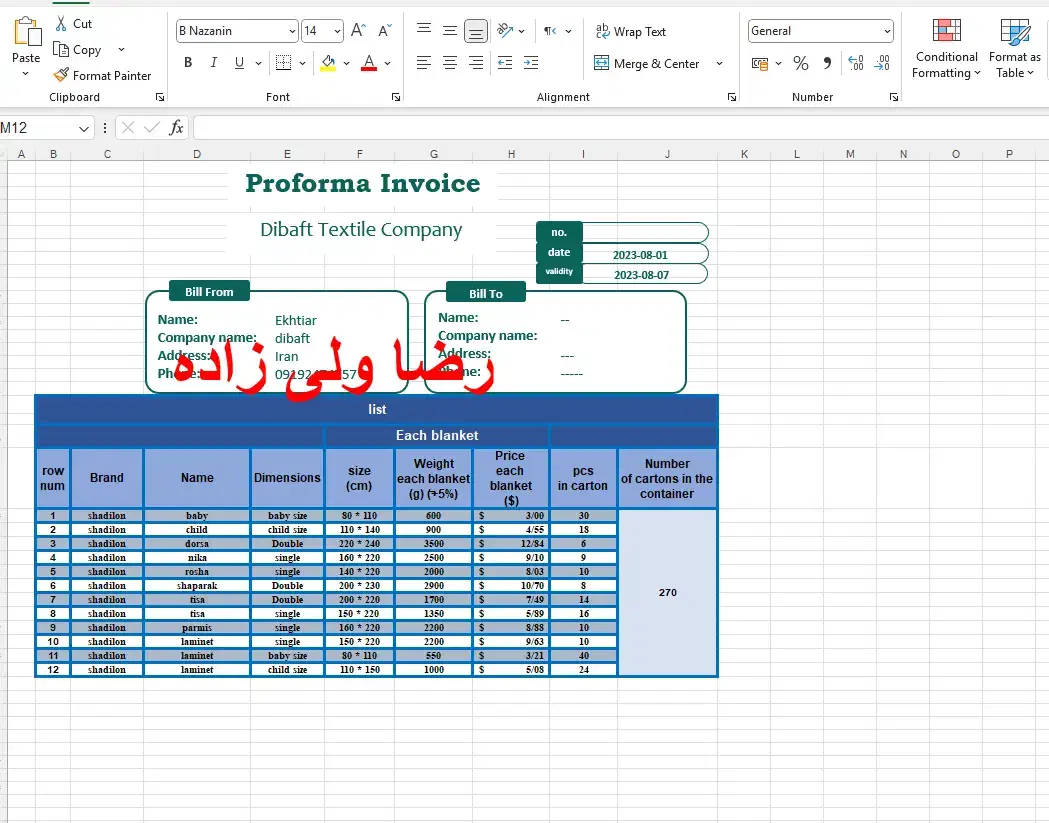The image size is (1049, 823).
Task: Click the Increase Decimal icon
Action: point(855,63)
